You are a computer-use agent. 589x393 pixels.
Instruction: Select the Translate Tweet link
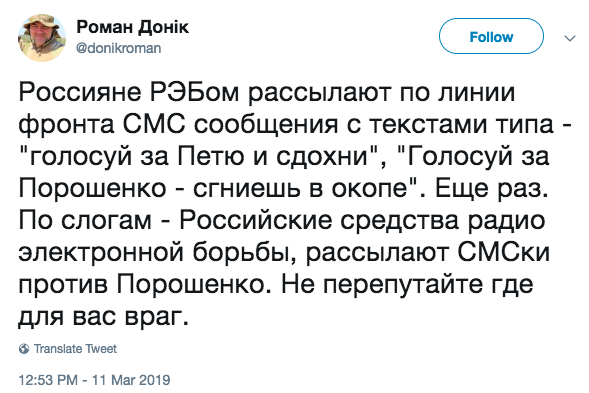(x=75, y=349)
